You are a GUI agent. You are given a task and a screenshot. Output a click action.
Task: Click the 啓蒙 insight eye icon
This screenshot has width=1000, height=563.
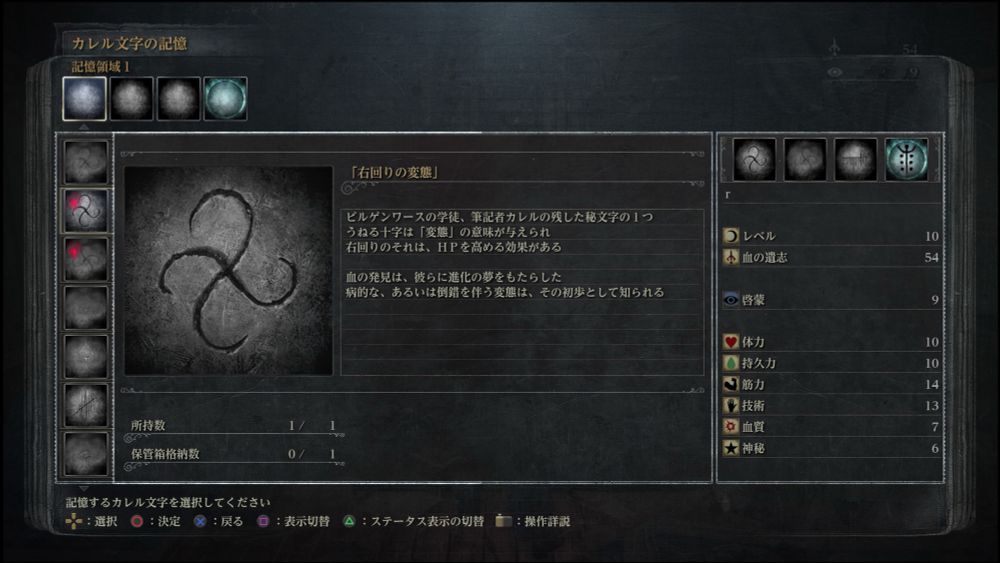731,300
